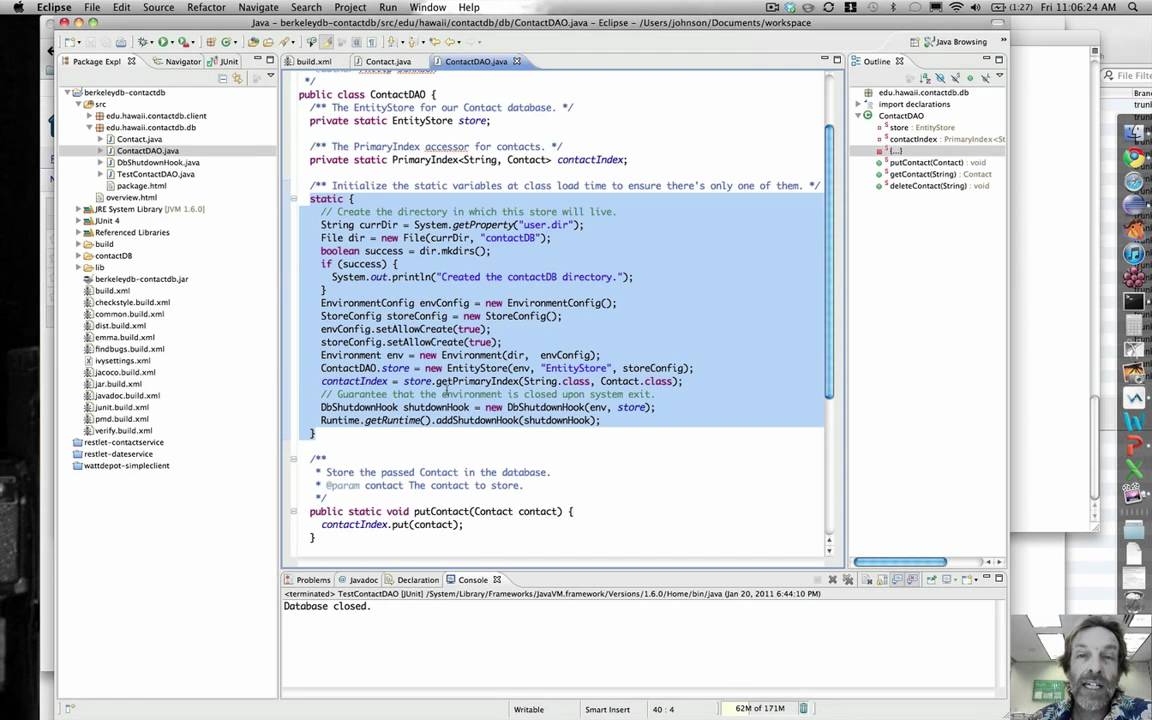Image resolution: width=1152 pixels, height=720 pixels.
Task: Toggle Link with Editor in Package Explorer
Action: pos(237,77)
